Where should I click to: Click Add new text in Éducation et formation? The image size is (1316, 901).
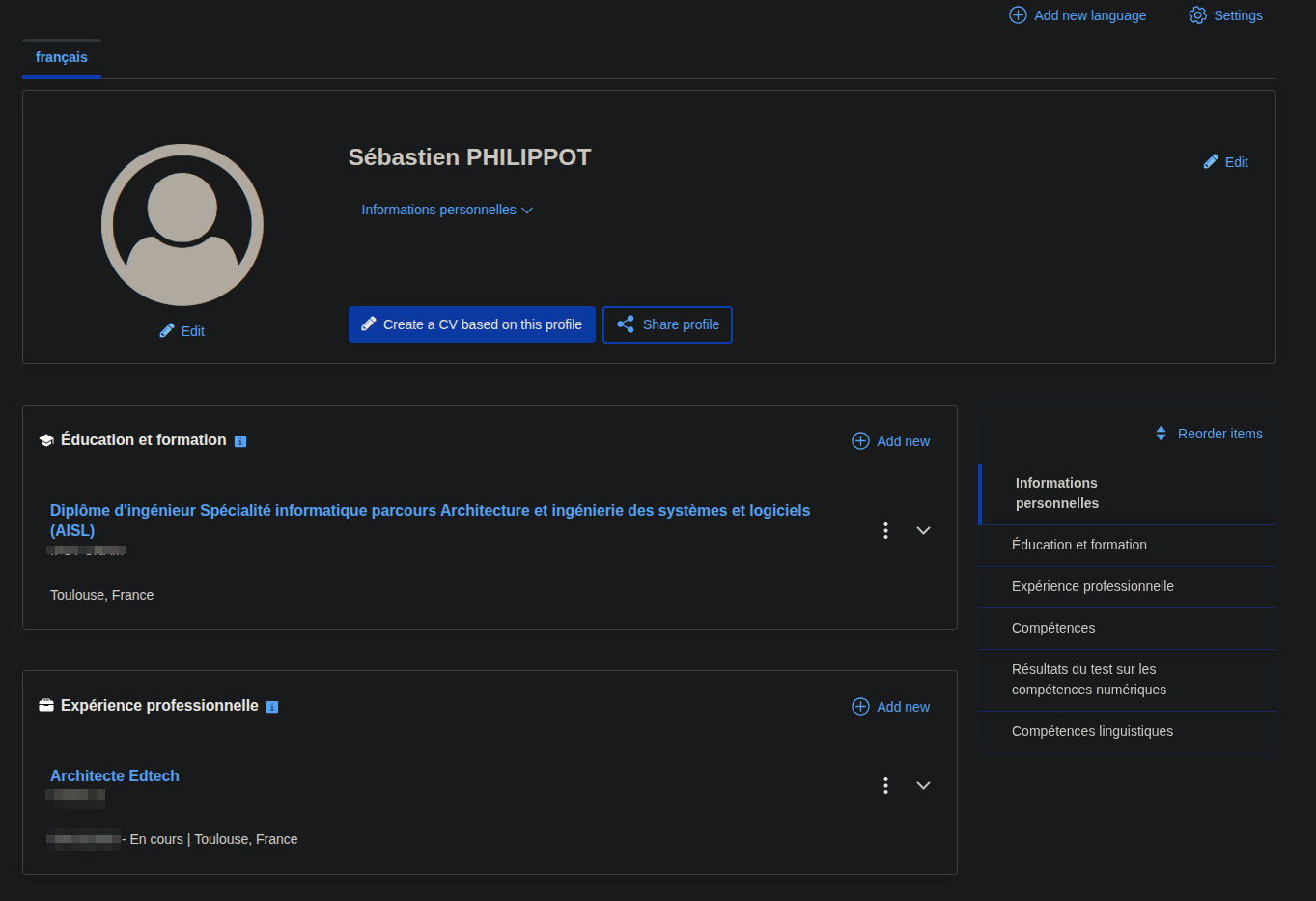(x=903, y=441)
